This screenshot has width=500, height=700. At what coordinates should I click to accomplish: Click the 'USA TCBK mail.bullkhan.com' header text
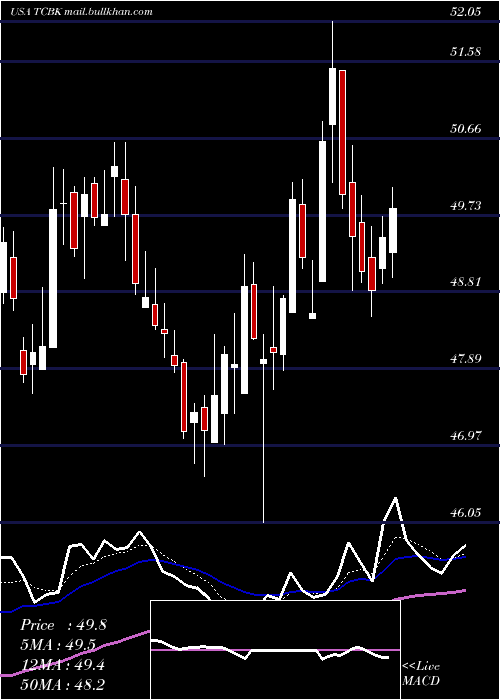[x=82, y=12]
